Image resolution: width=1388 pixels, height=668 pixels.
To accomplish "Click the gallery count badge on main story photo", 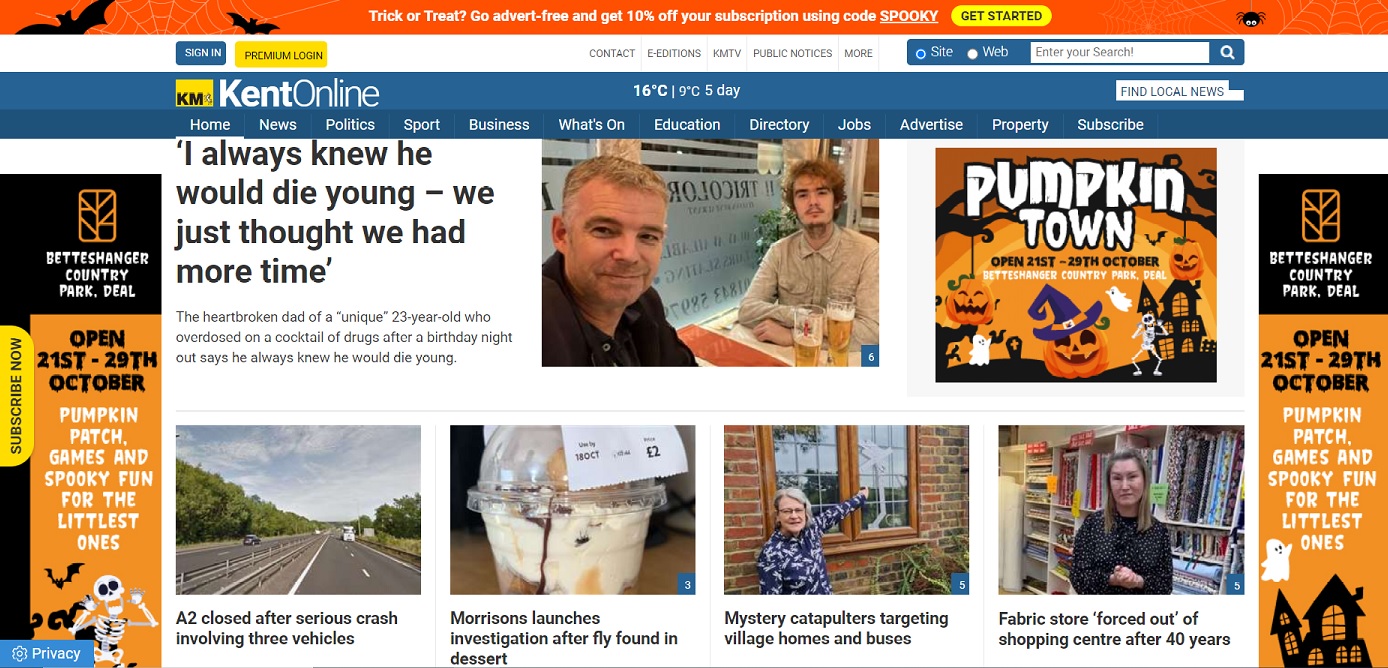I will (x=870, y=357).
